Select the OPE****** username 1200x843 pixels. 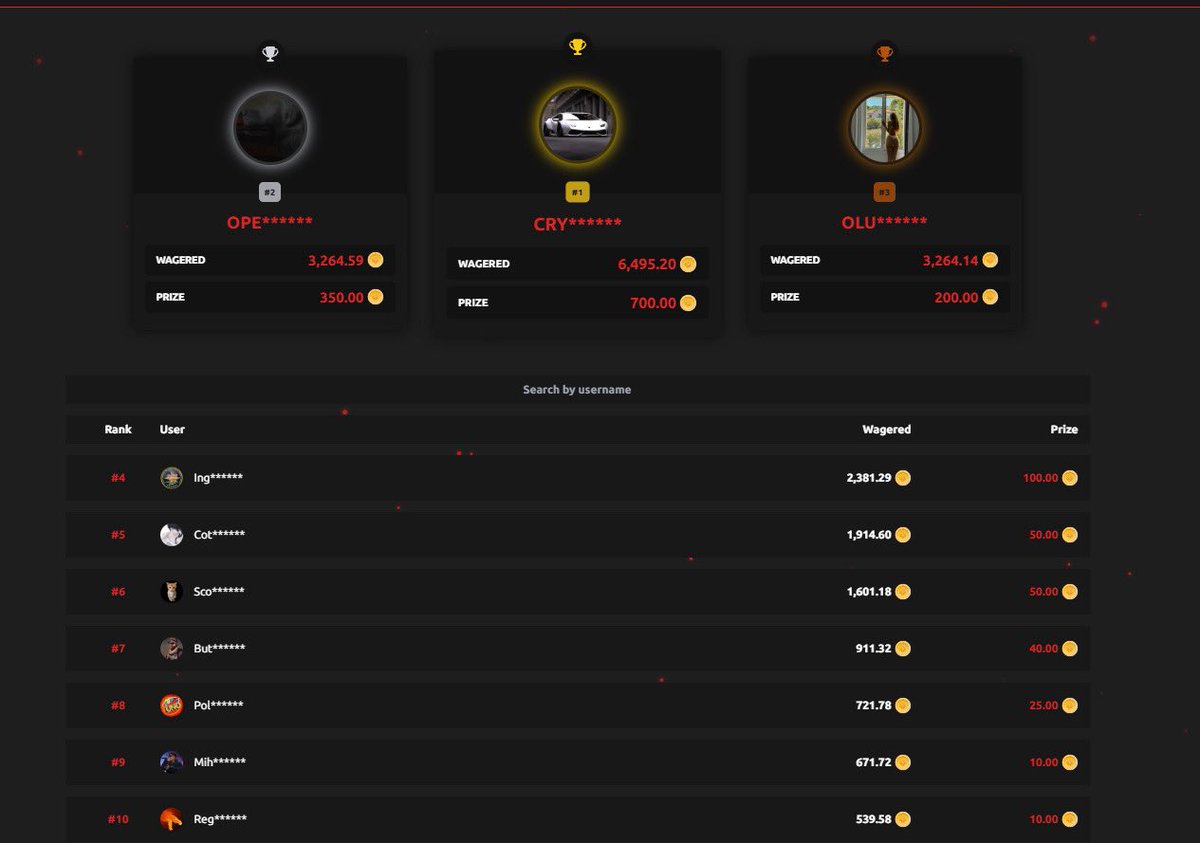pos(270,222)
